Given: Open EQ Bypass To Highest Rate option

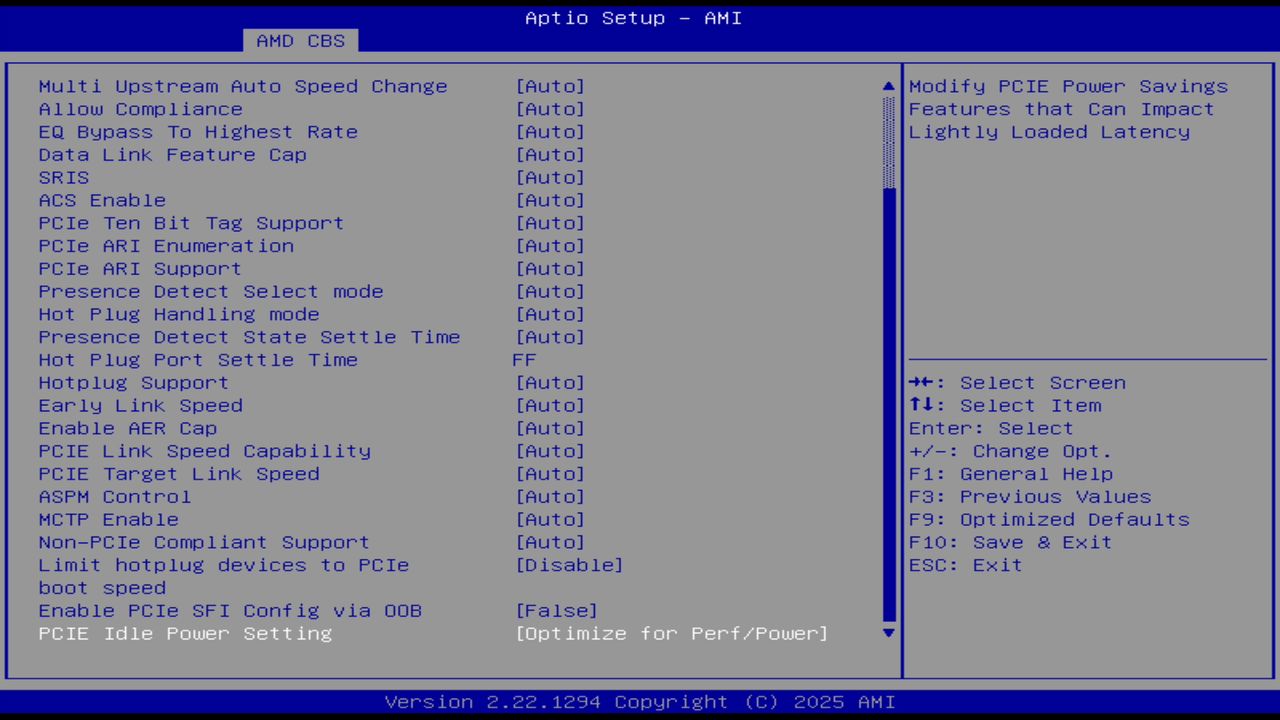Looking at the screenshot, I should [x=550, y=132].
